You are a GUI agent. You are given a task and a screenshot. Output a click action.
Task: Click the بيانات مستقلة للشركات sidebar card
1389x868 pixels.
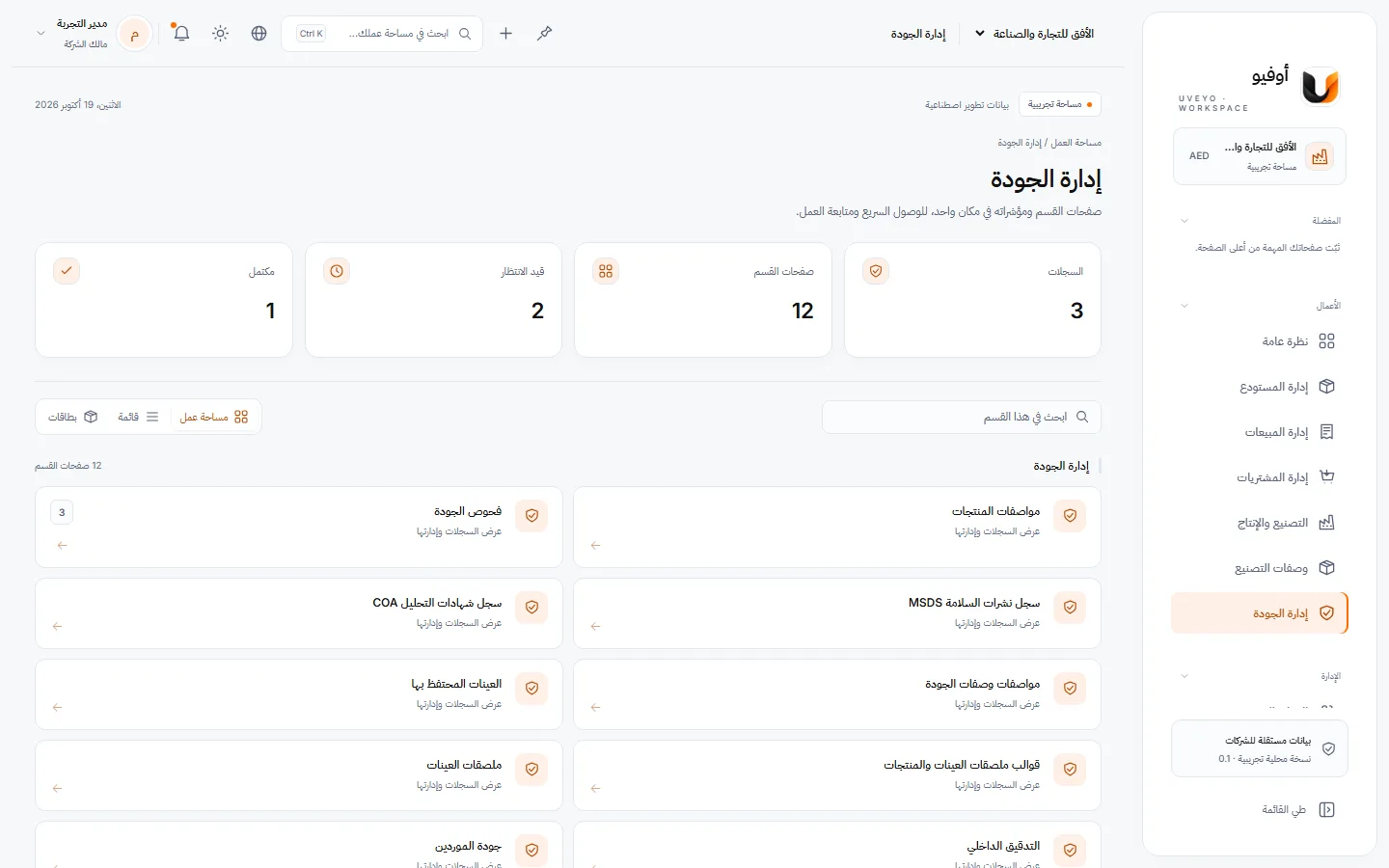coord(1260,748)
